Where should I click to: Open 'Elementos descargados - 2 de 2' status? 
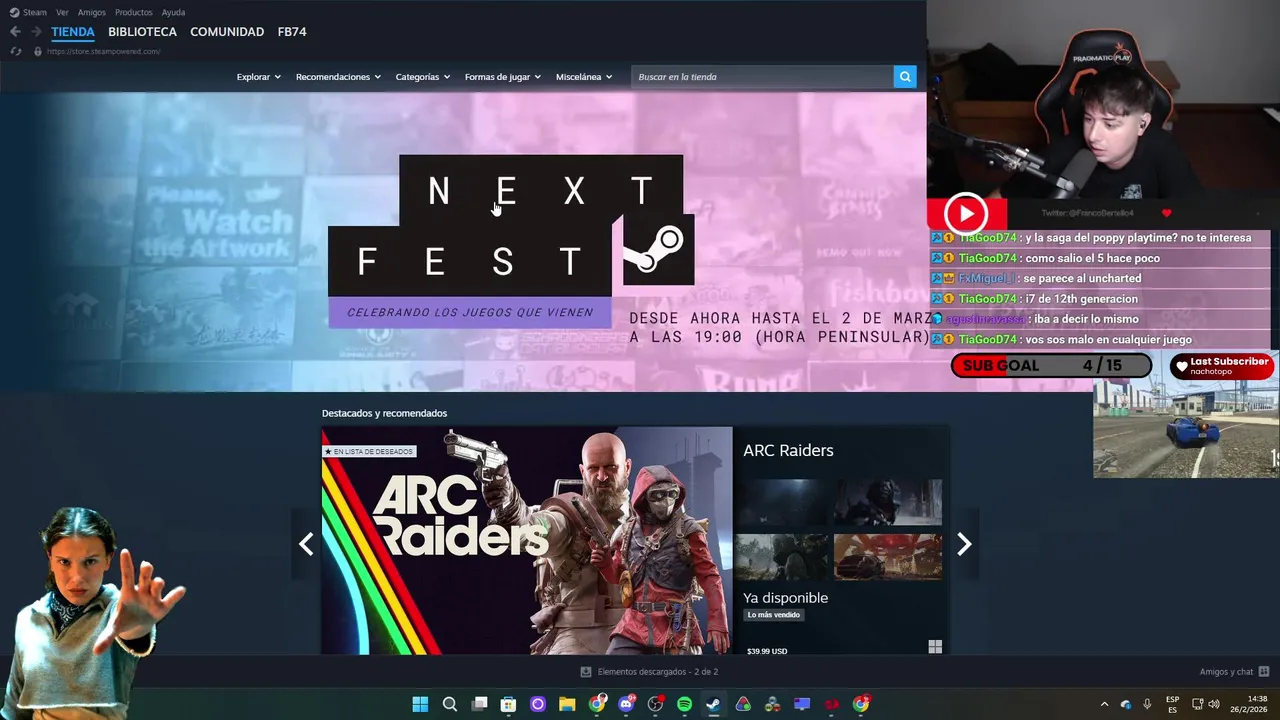[658, 672]
